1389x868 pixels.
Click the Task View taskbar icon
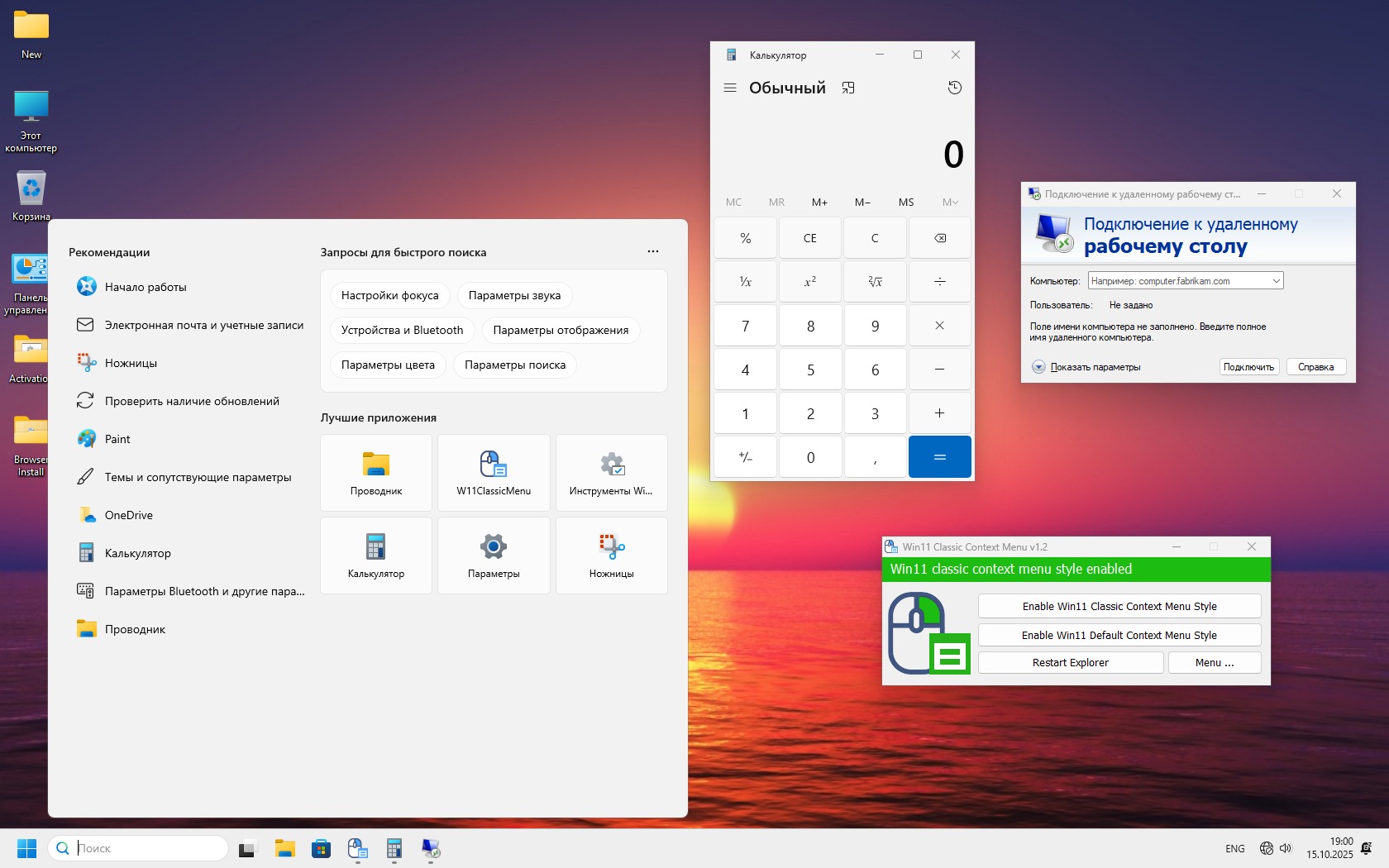[x=247, y=848]
